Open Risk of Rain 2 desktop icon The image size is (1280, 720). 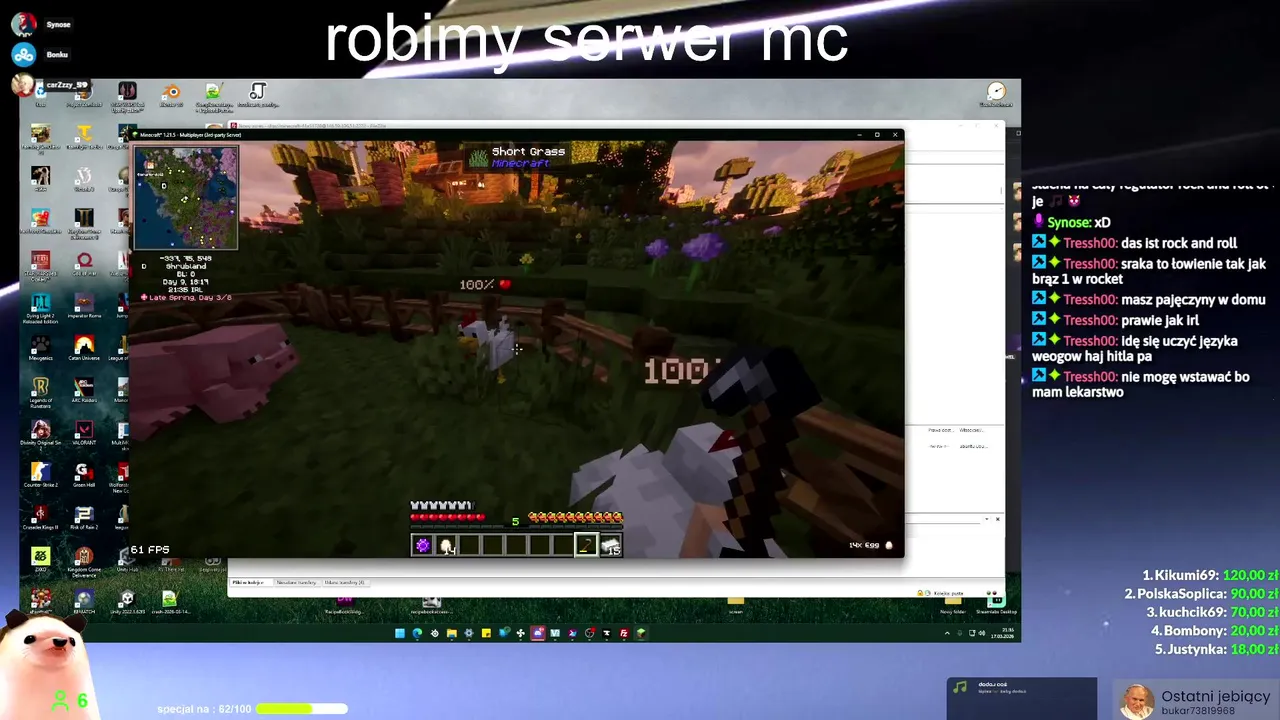point(84,517)
